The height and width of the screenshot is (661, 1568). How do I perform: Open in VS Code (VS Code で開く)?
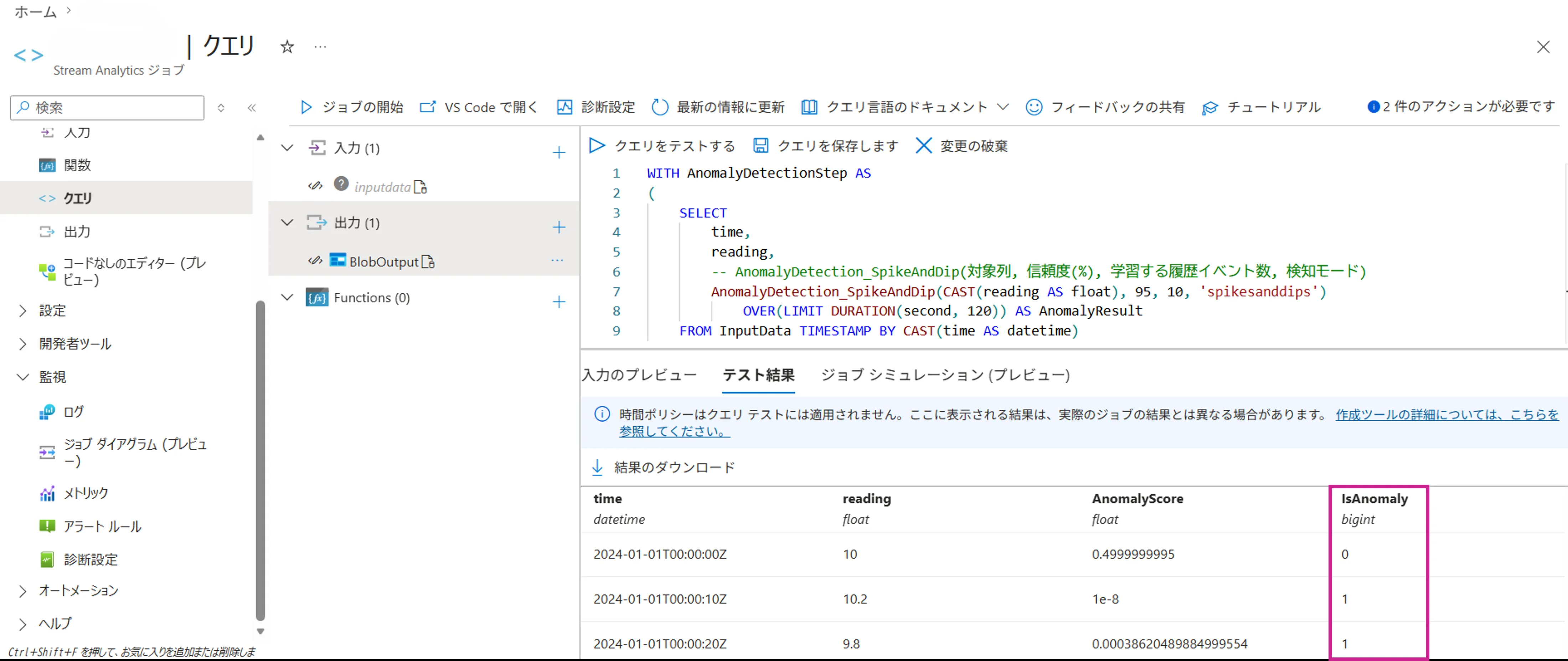point(479,108)
